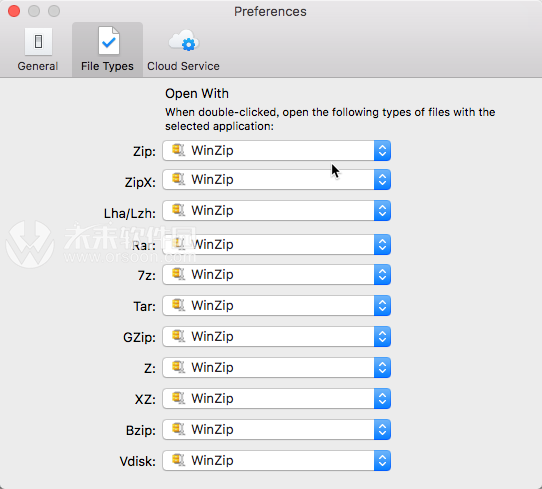Open the Bzip application dropdown
The width and height of the screenshot is (542, 489).
277,429
